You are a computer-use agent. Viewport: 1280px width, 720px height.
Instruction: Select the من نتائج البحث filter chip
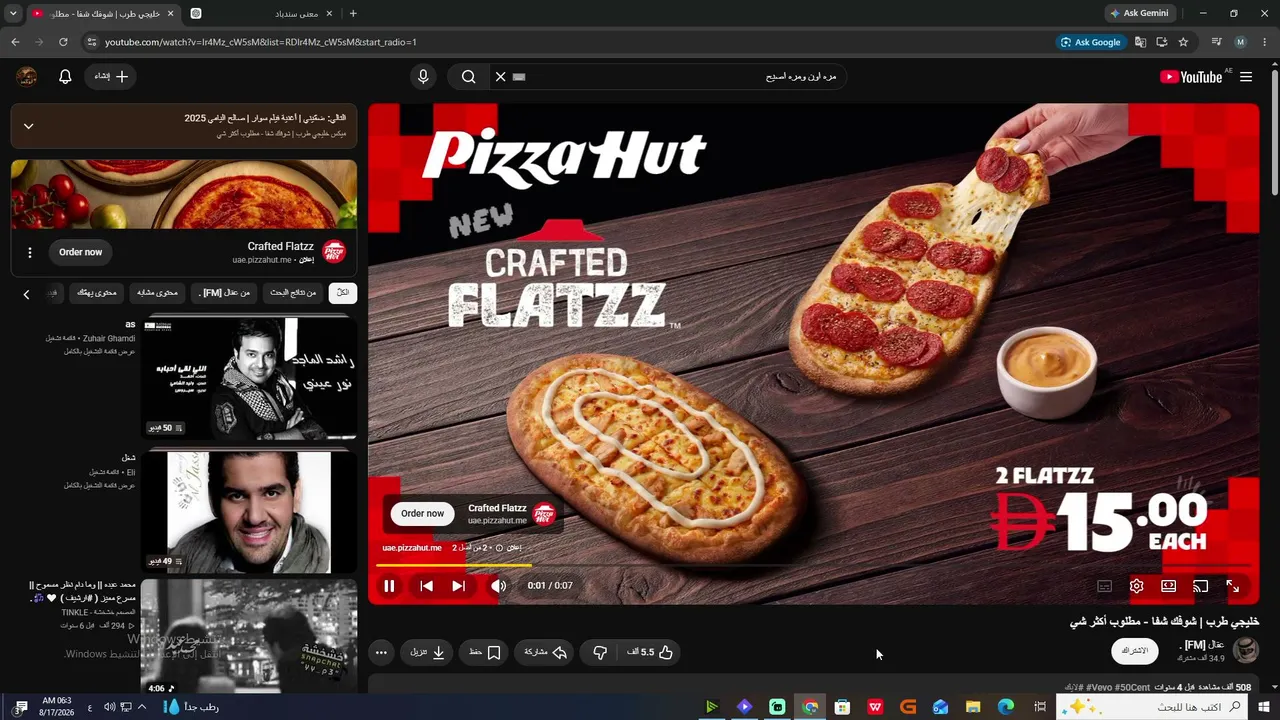[293, 293]
